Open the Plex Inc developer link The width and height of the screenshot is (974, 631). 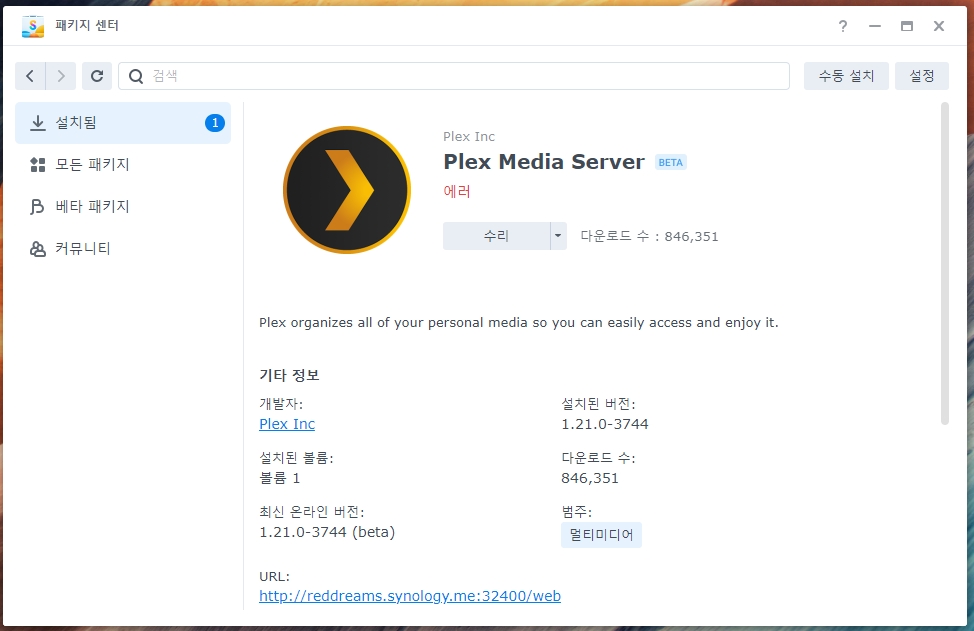coord(287,424)
